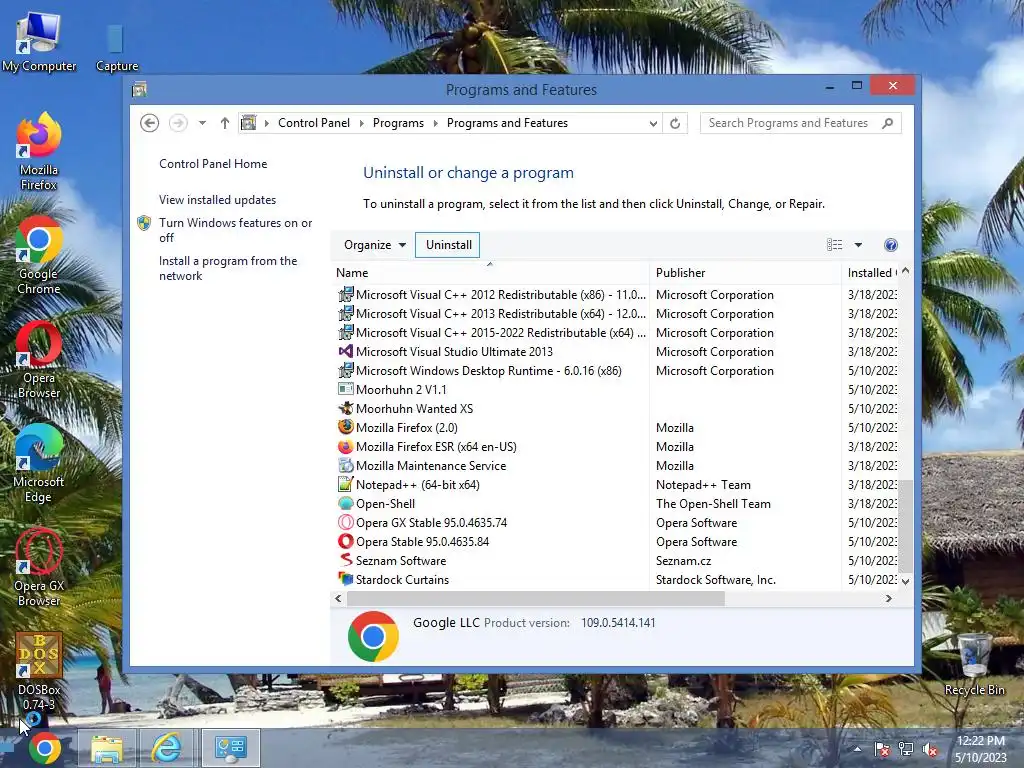Select the Seznam Software icon
The height and width of the screenshot is (768, 1024).
pos(345,560)
